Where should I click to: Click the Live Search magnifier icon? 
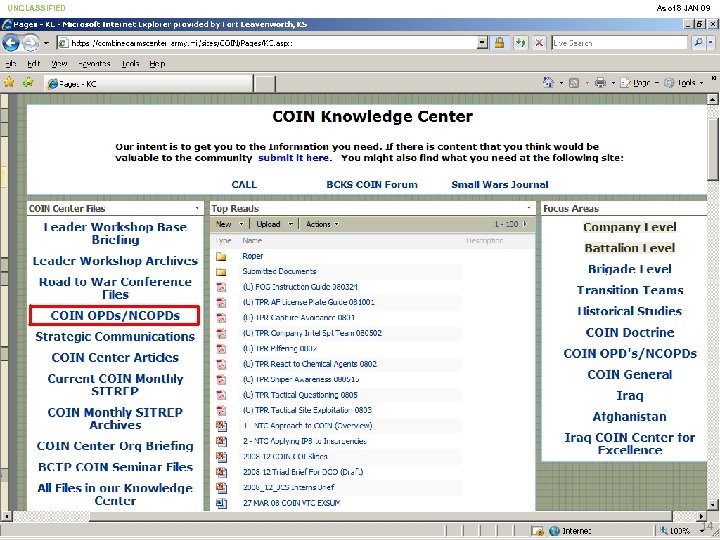(x=698, y=43)
